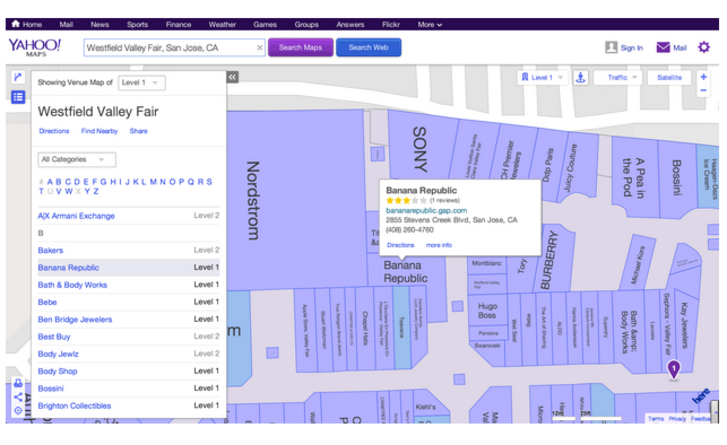Toggle Satellite map view

coord(669,77)
